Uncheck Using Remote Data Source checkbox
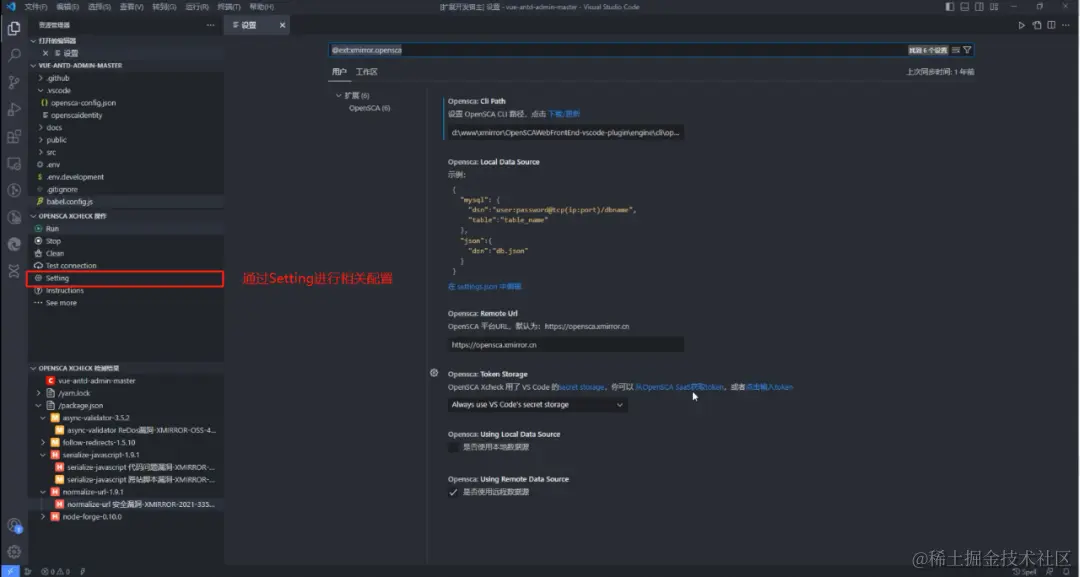1080x577 pixels. 453,492
